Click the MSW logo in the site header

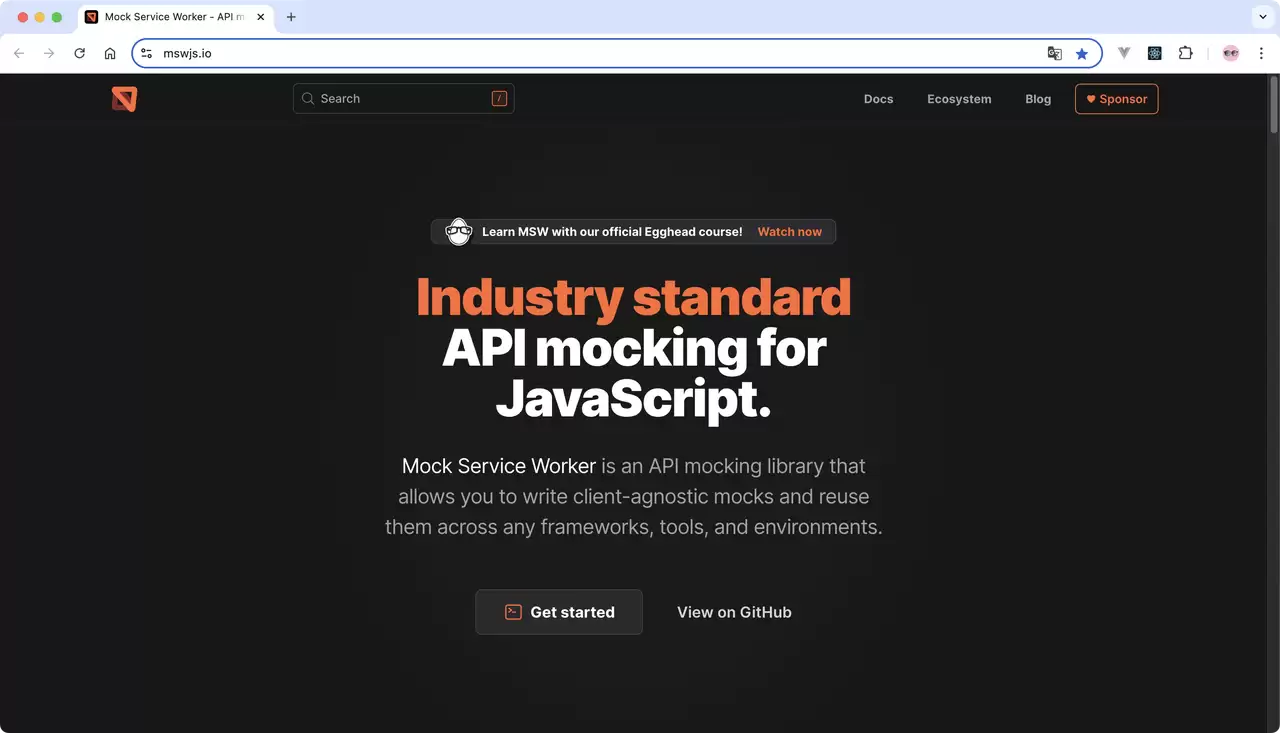pyautogui.click(x=124, y=99)
